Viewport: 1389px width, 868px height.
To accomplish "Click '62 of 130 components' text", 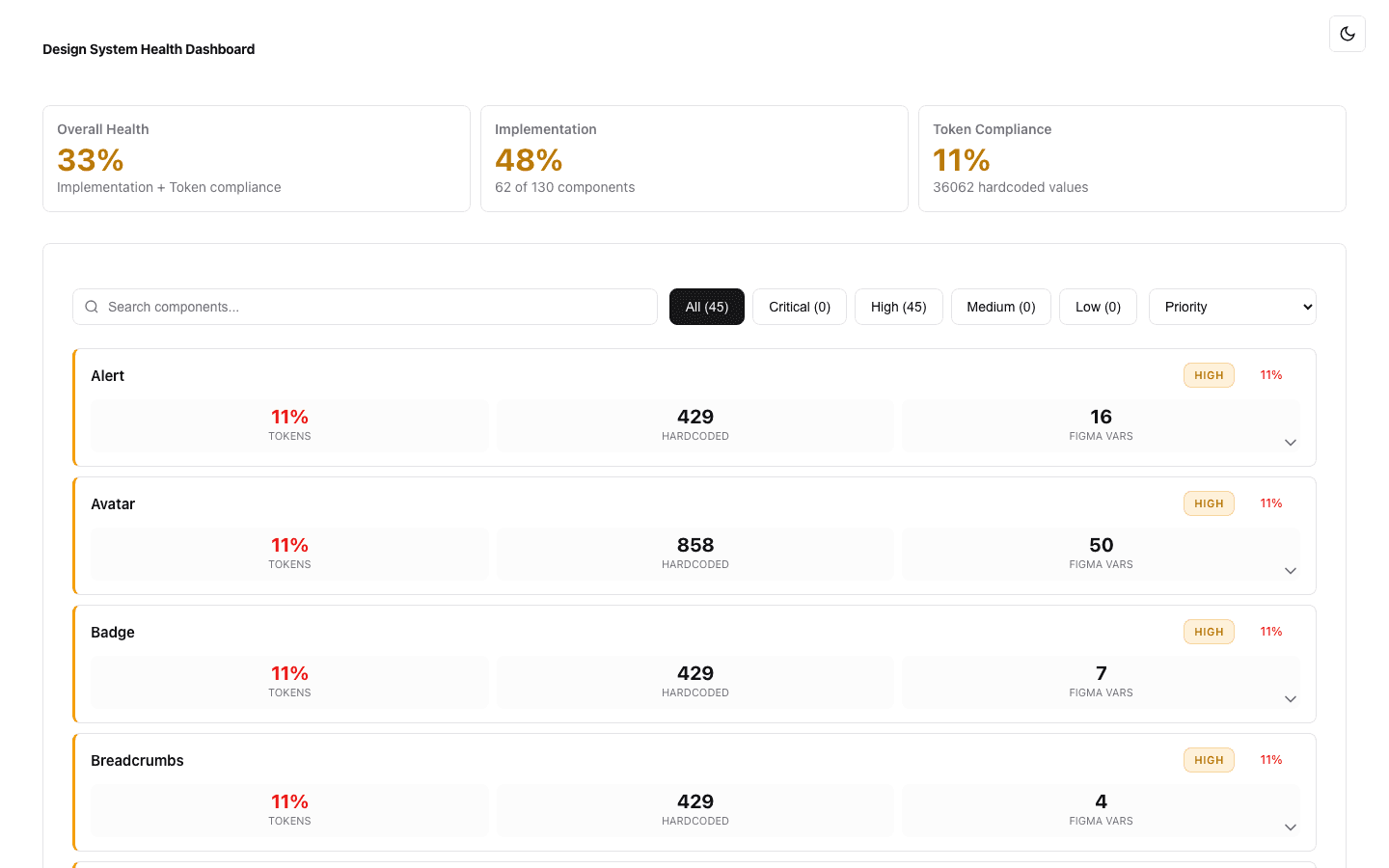I will [565, 187].
